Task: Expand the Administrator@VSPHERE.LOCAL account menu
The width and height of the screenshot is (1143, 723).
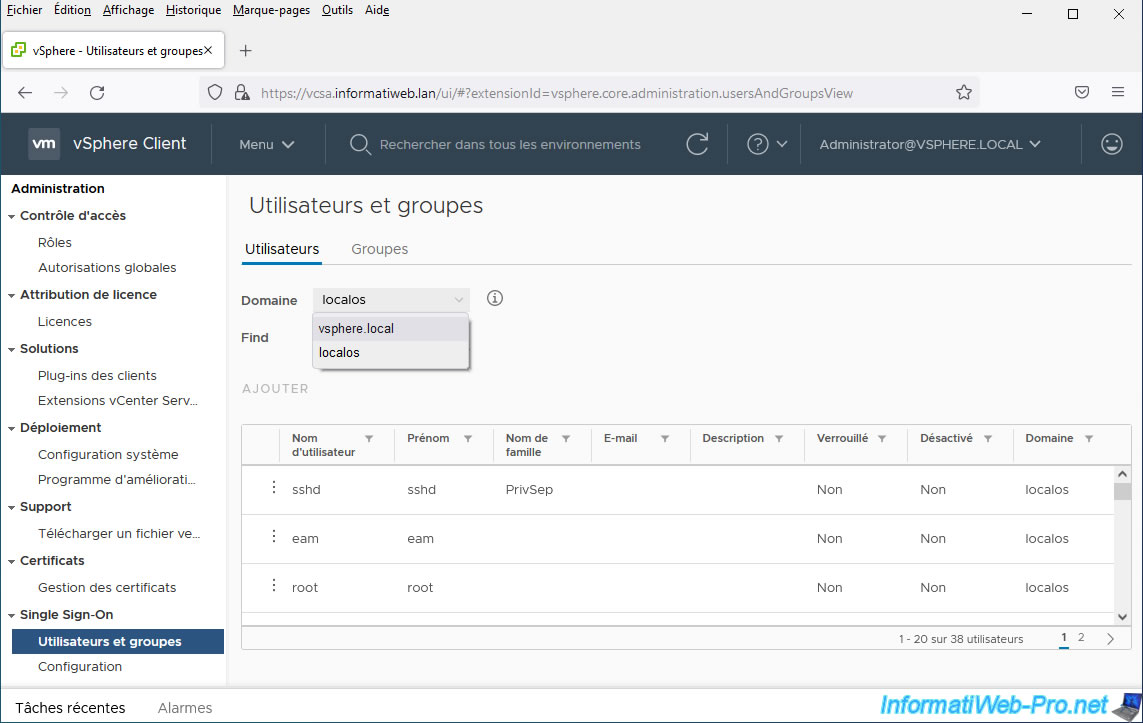Action: (x=929, y=144)
